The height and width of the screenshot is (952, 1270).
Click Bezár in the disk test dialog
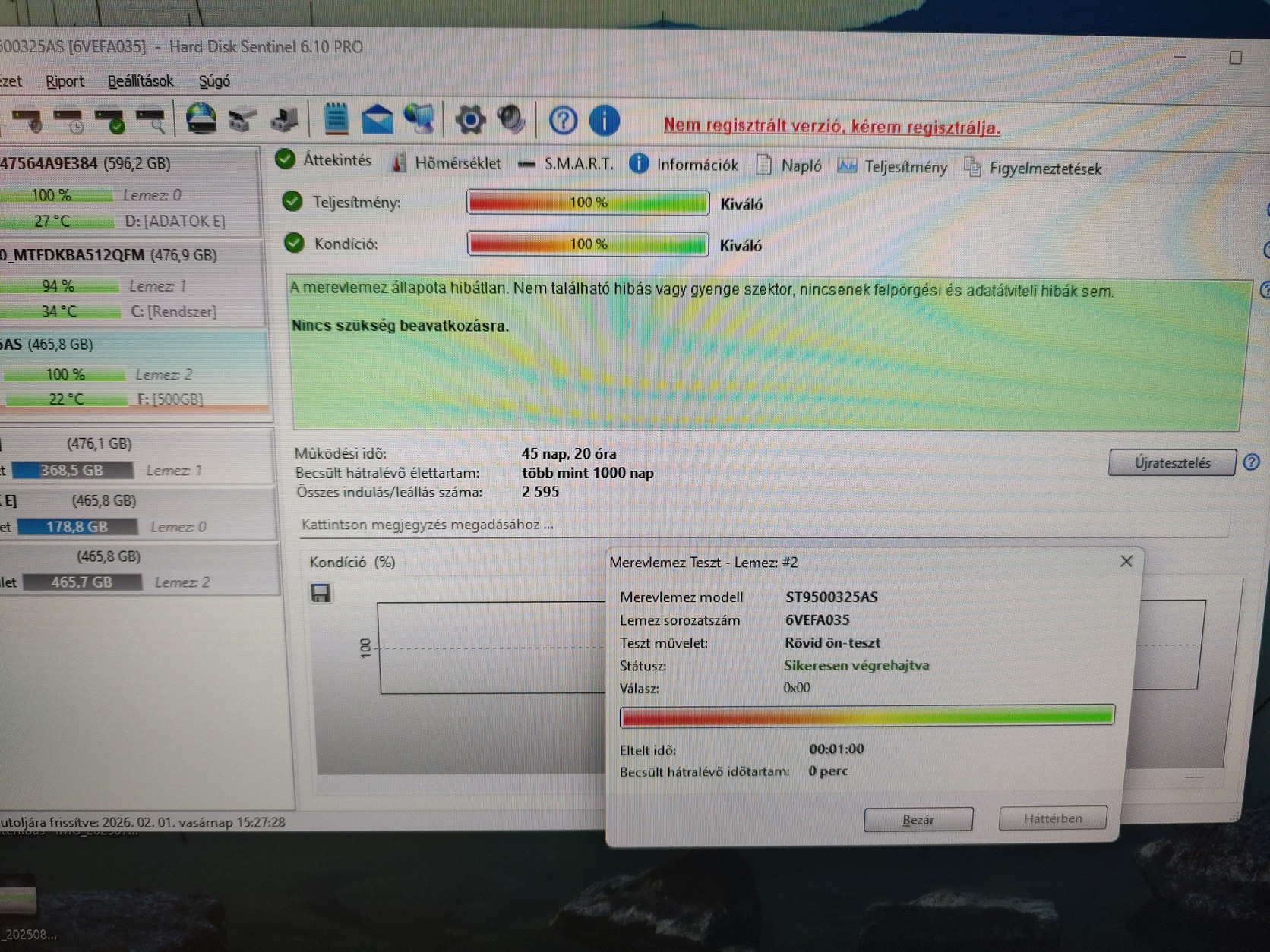click(x=918, y=820)
